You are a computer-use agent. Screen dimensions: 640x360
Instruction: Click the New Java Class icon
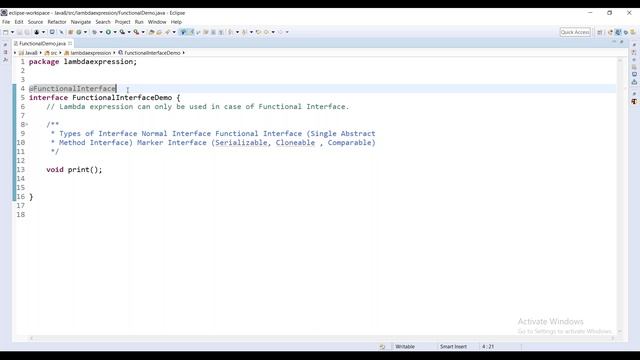coord(79,32)
